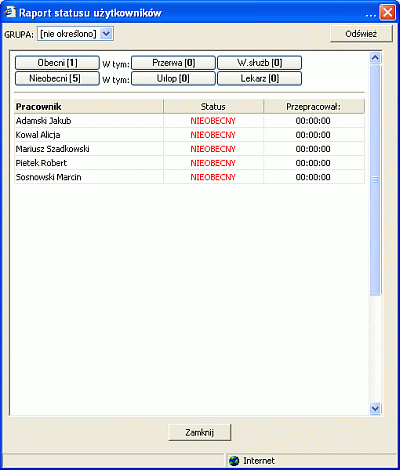400x470 pixels.
Task: Click the scroll down arrow
Action: 375,408
